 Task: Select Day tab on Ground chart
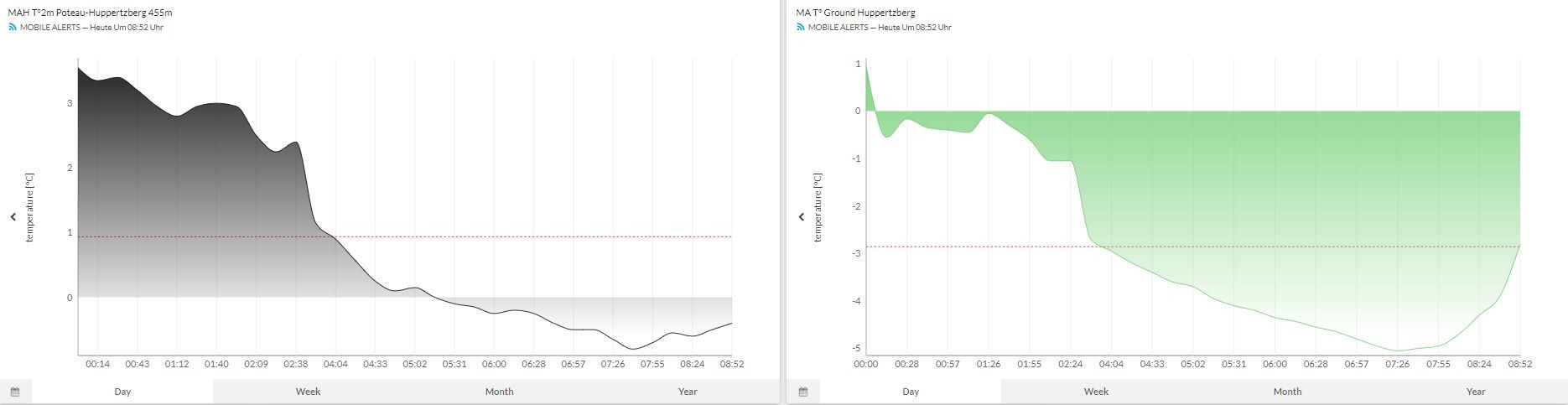click(911, 392)
